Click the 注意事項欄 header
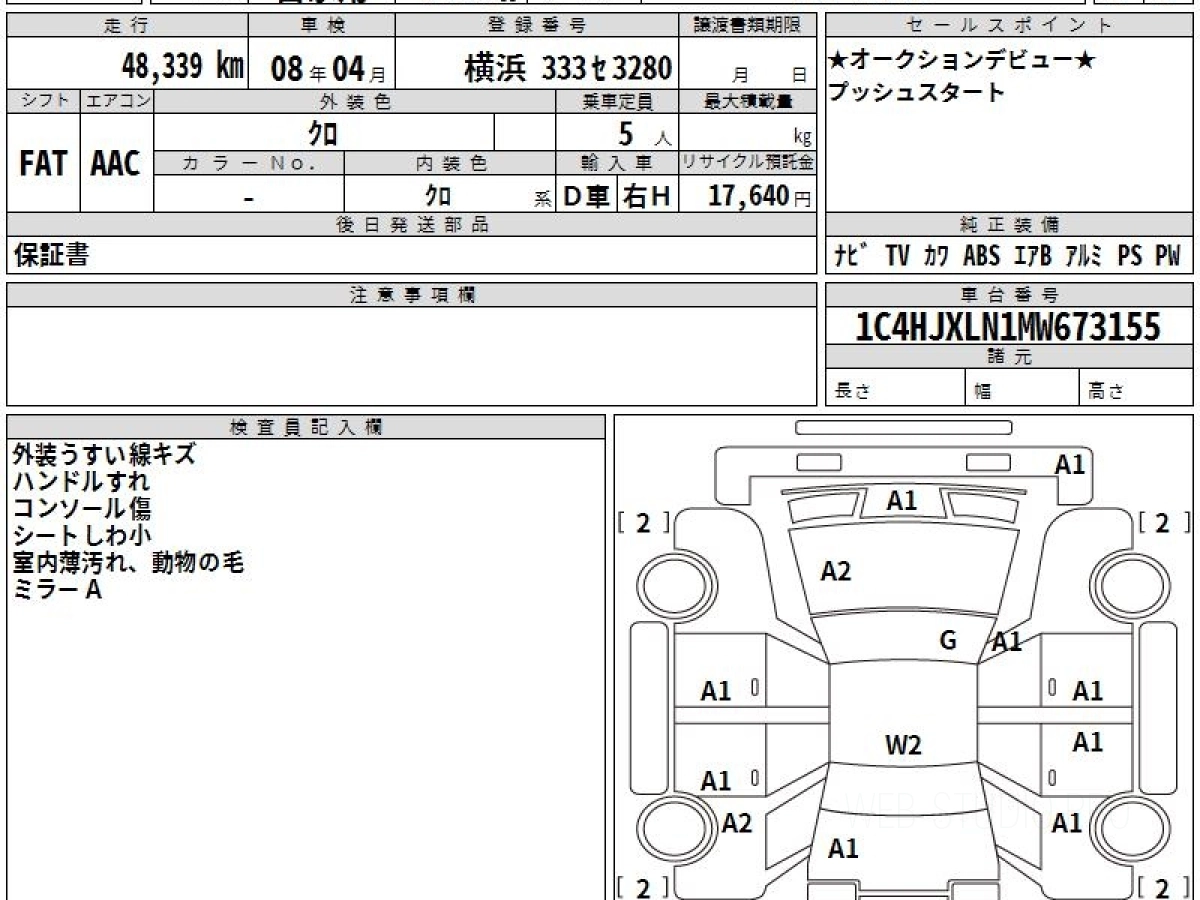This screenshot has height=900, width=1200. (x=412, y=295)
